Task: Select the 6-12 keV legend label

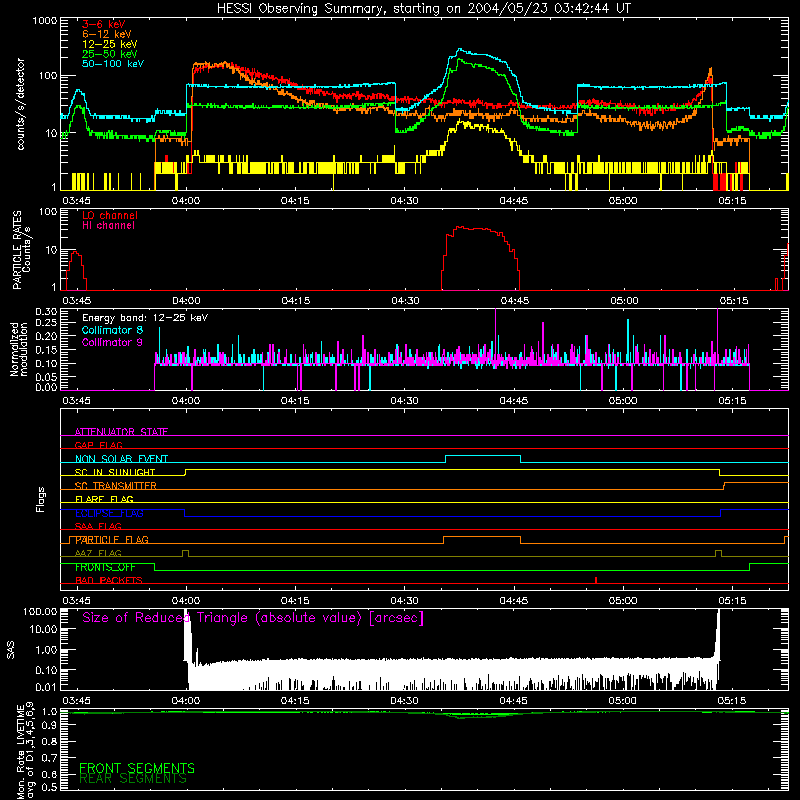Action: (107, 34)
